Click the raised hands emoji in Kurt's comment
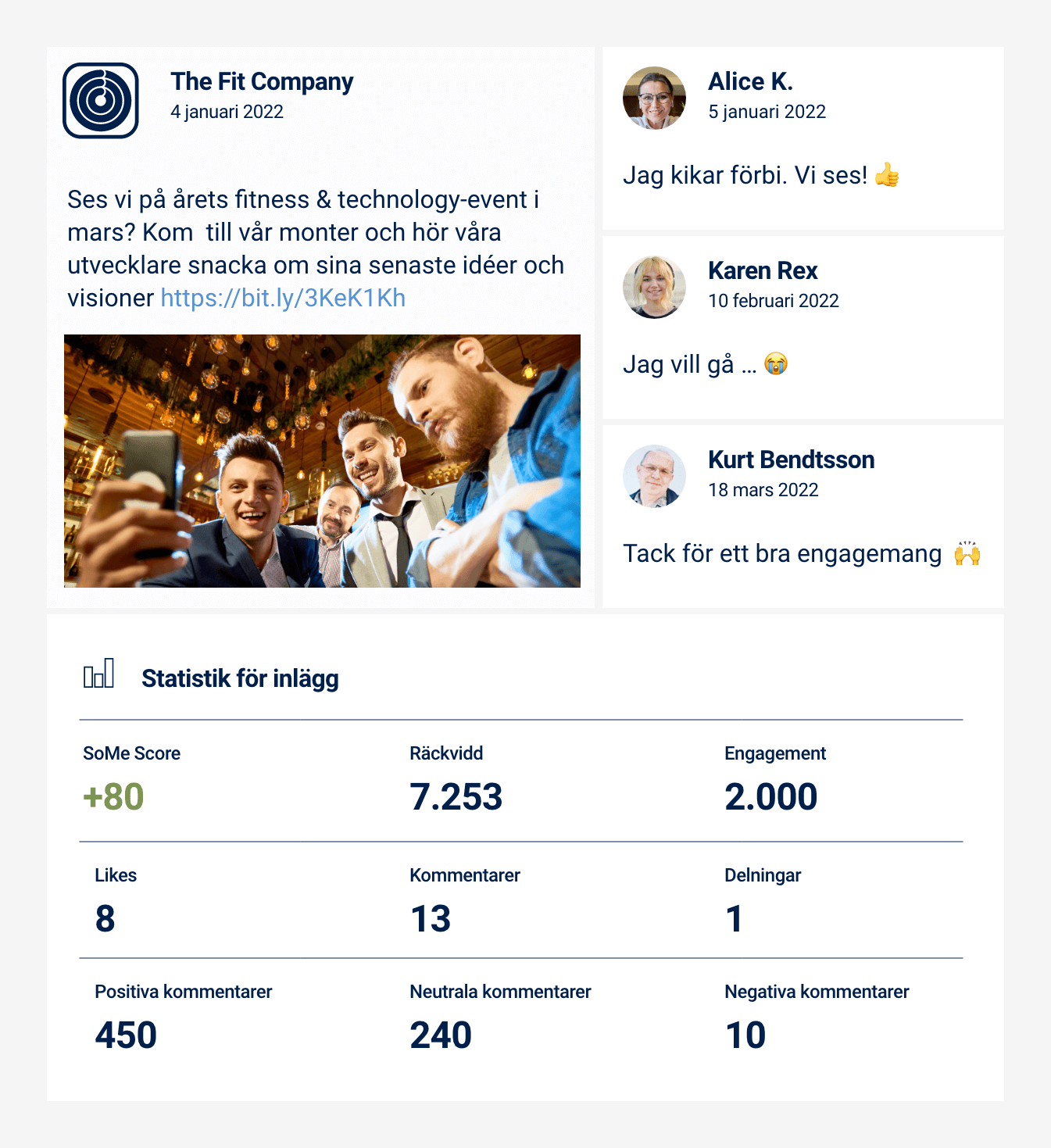Screen dimensions: 1051x1148 [967, 553]
